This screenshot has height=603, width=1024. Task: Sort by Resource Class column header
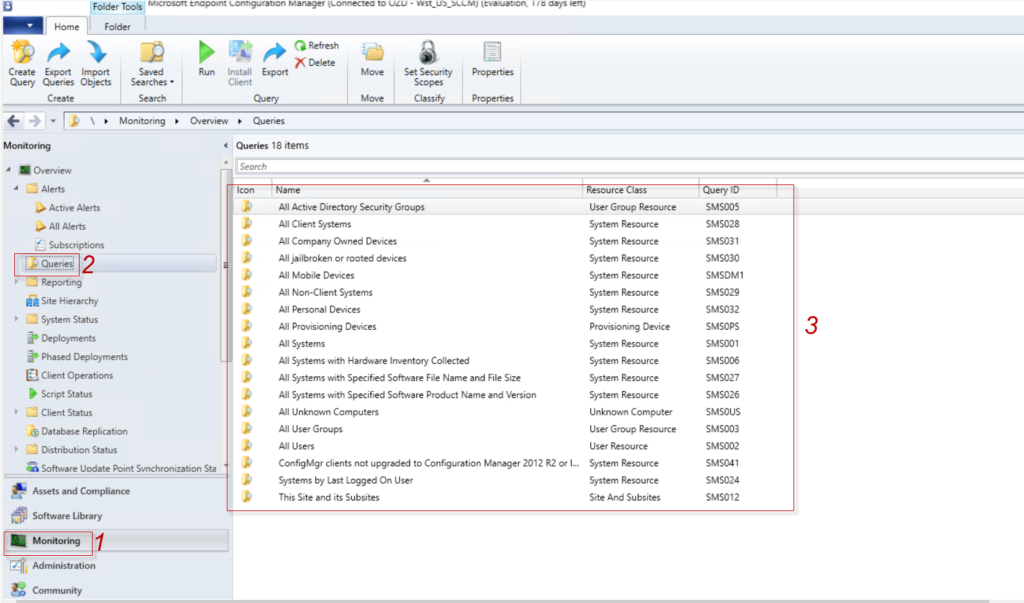point(640,190)
